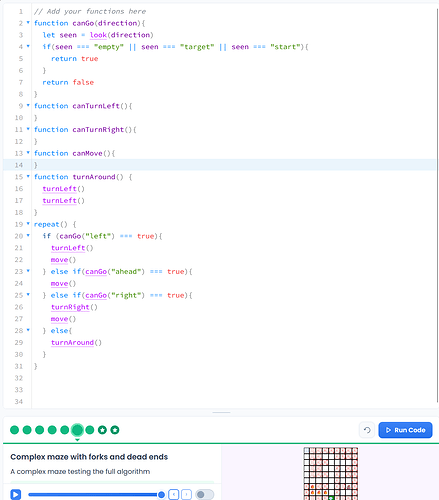This screenshot has width=439, height=500.
Task: Place cursor on highlighted line 14
Action: tap(233, 165)
